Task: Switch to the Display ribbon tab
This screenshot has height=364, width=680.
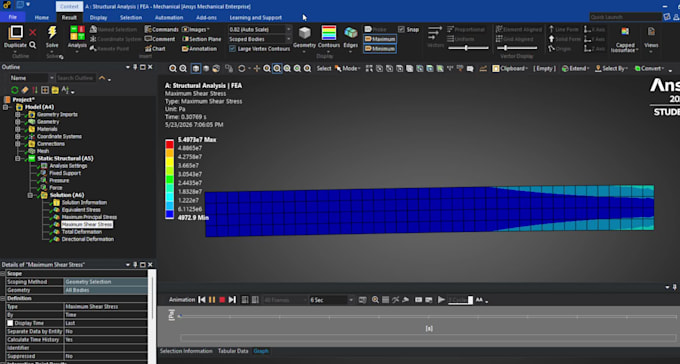Action: click(x=98, y=18)
